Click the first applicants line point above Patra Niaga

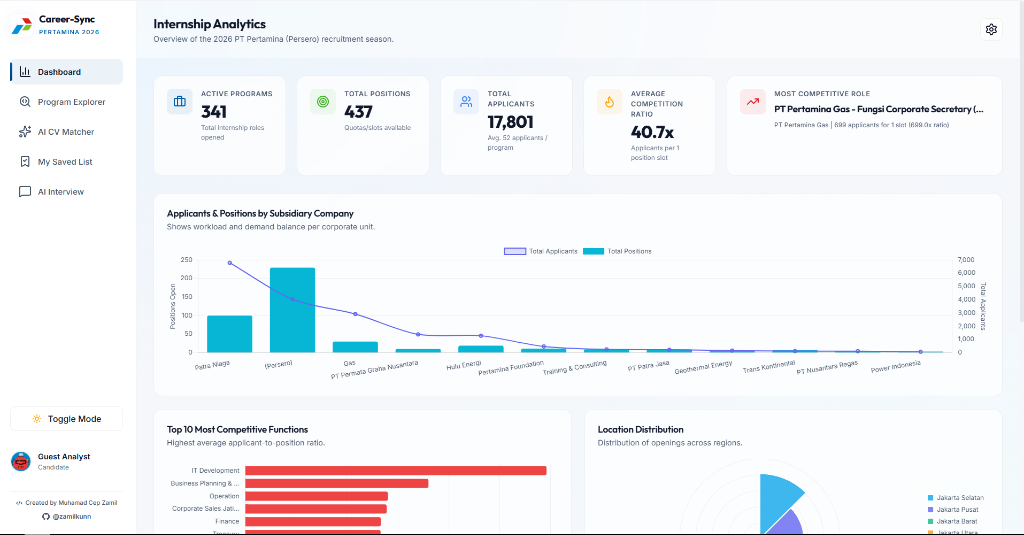(x=230, y=263)
